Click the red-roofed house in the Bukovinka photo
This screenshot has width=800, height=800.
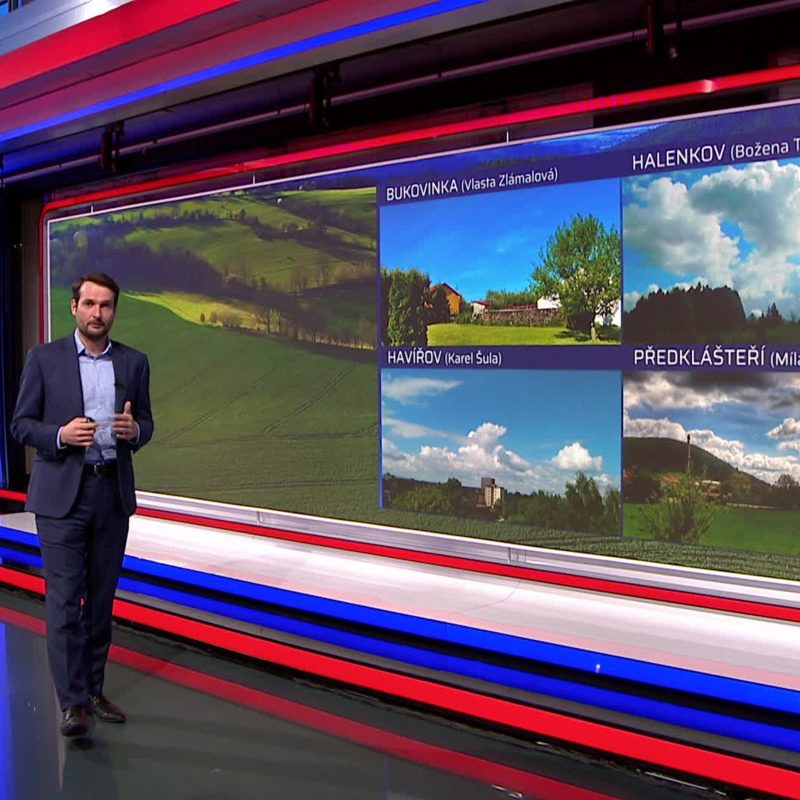point(448,297)
